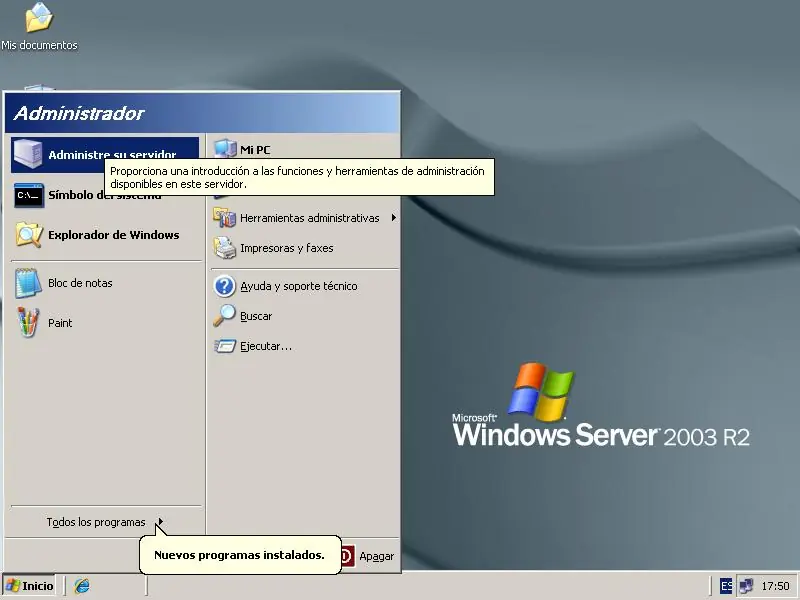
Task: Click the blue question mark help icon
Action: (224, 286)
